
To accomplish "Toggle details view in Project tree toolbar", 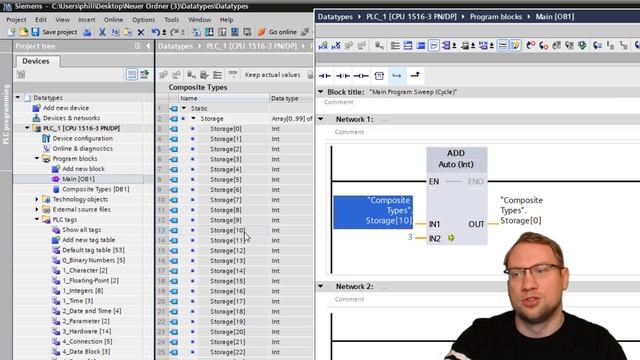I will pyautogui.click(x=132, y=74).
